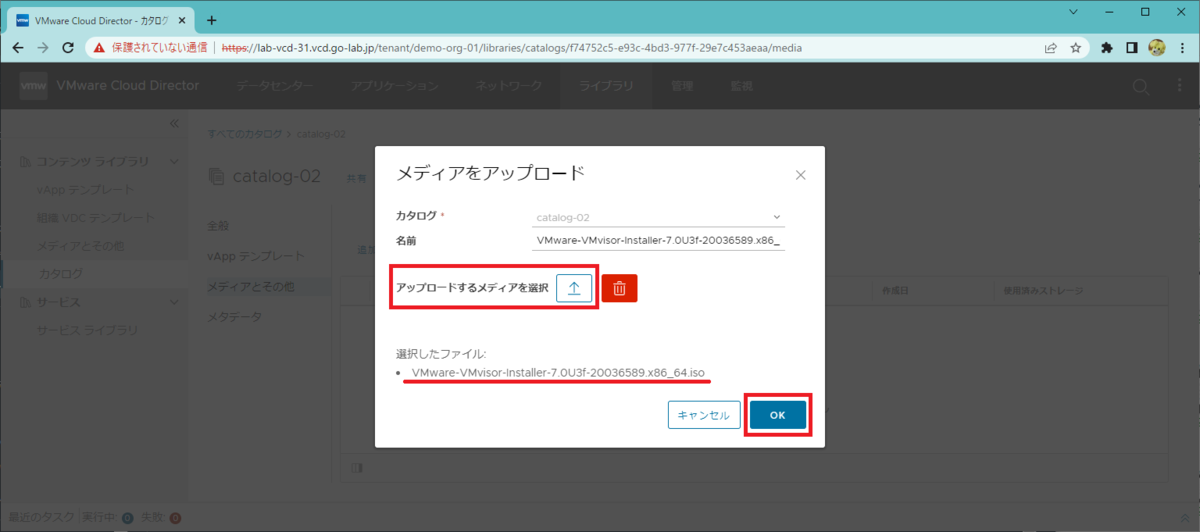Image resolution: width=1200 pixels, height=532 pixels.
Task: Click the 実行中 task counter
Action: tap(107, 517)
